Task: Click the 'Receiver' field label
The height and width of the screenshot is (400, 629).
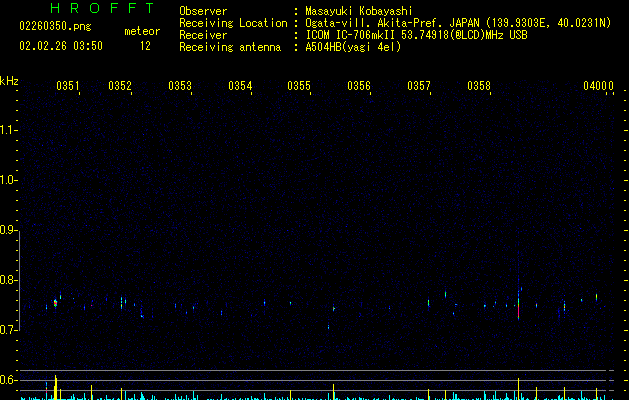Action: 203,35
